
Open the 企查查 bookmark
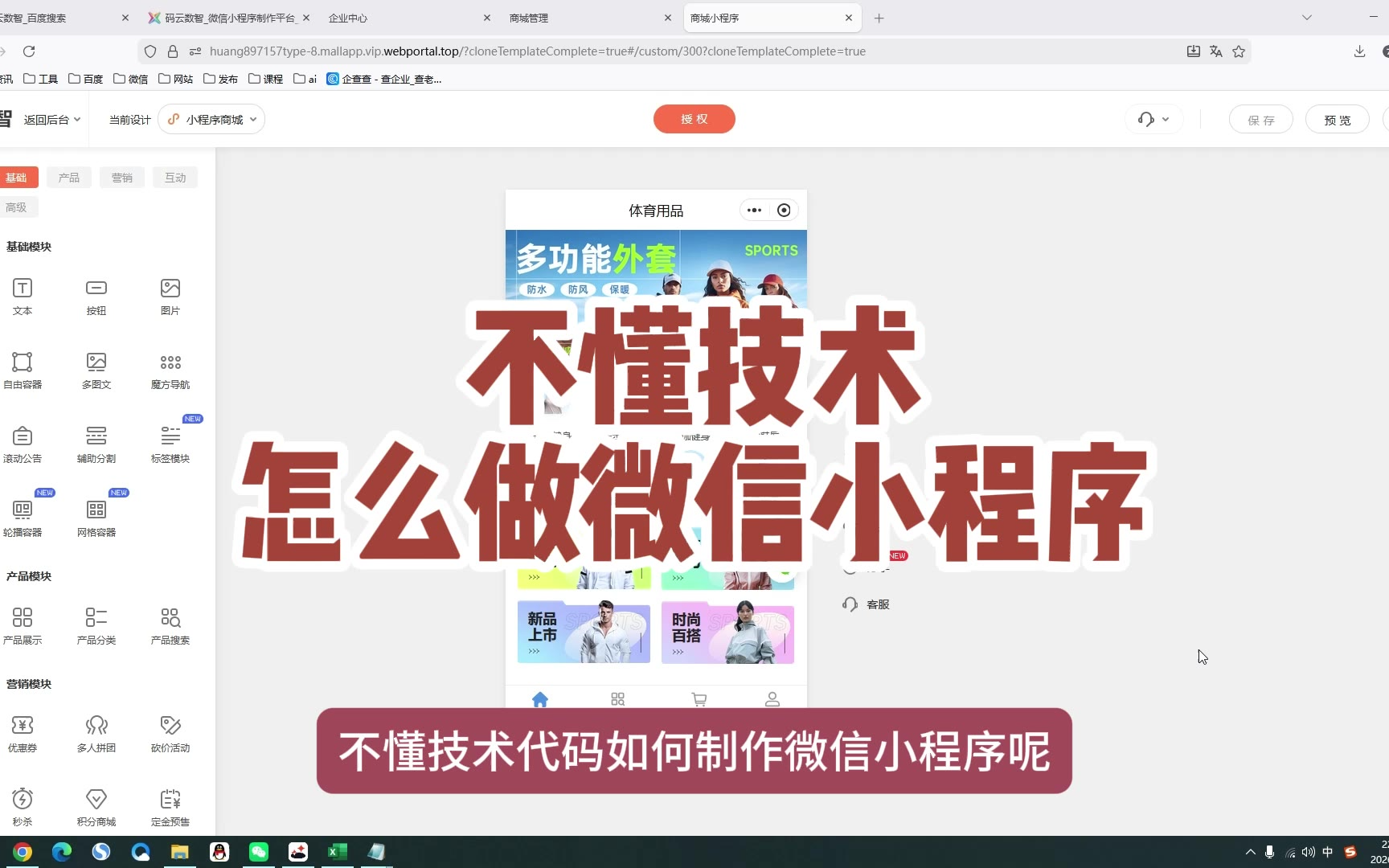click(x=384, y=79)
